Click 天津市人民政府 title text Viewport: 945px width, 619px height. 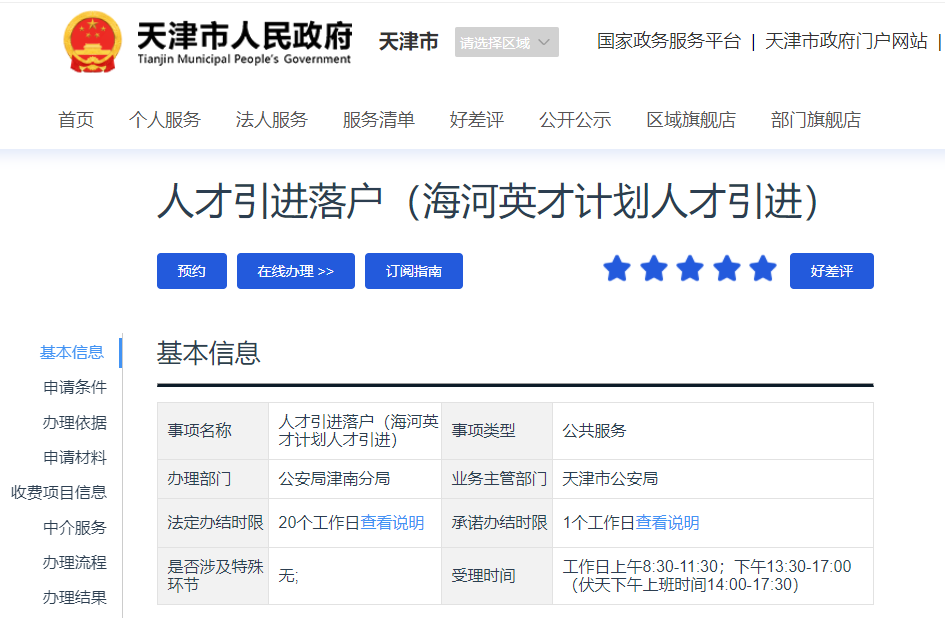click(245, 35)
